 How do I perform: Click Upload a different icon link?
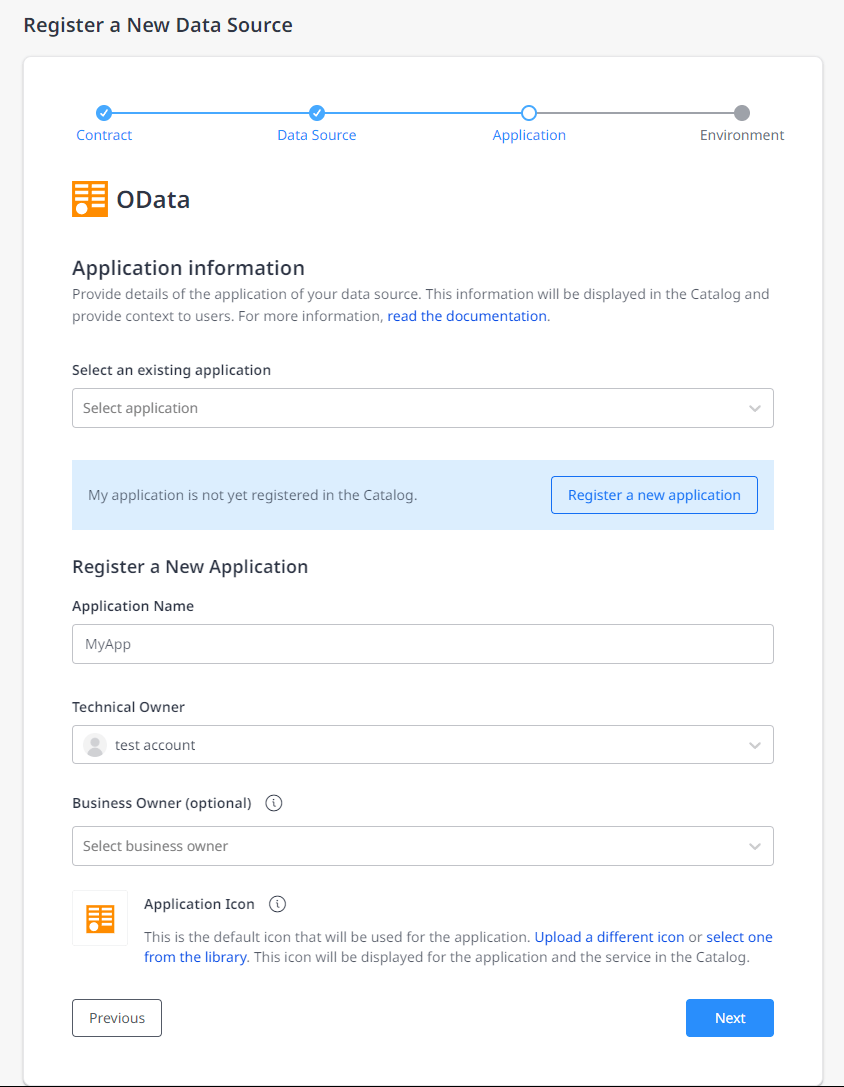(x=609, y=937)
